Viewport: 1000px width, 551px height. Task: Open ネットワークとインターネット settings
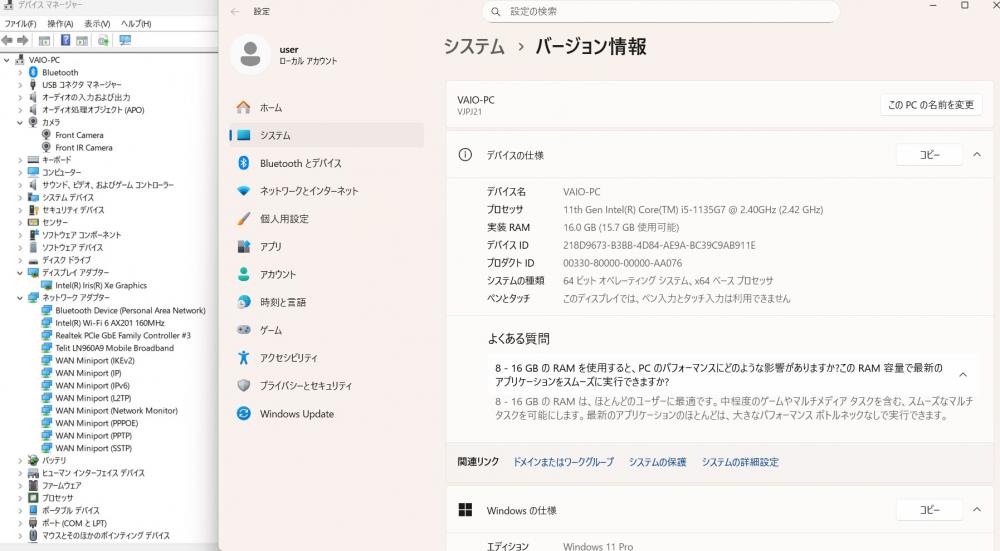326,191
